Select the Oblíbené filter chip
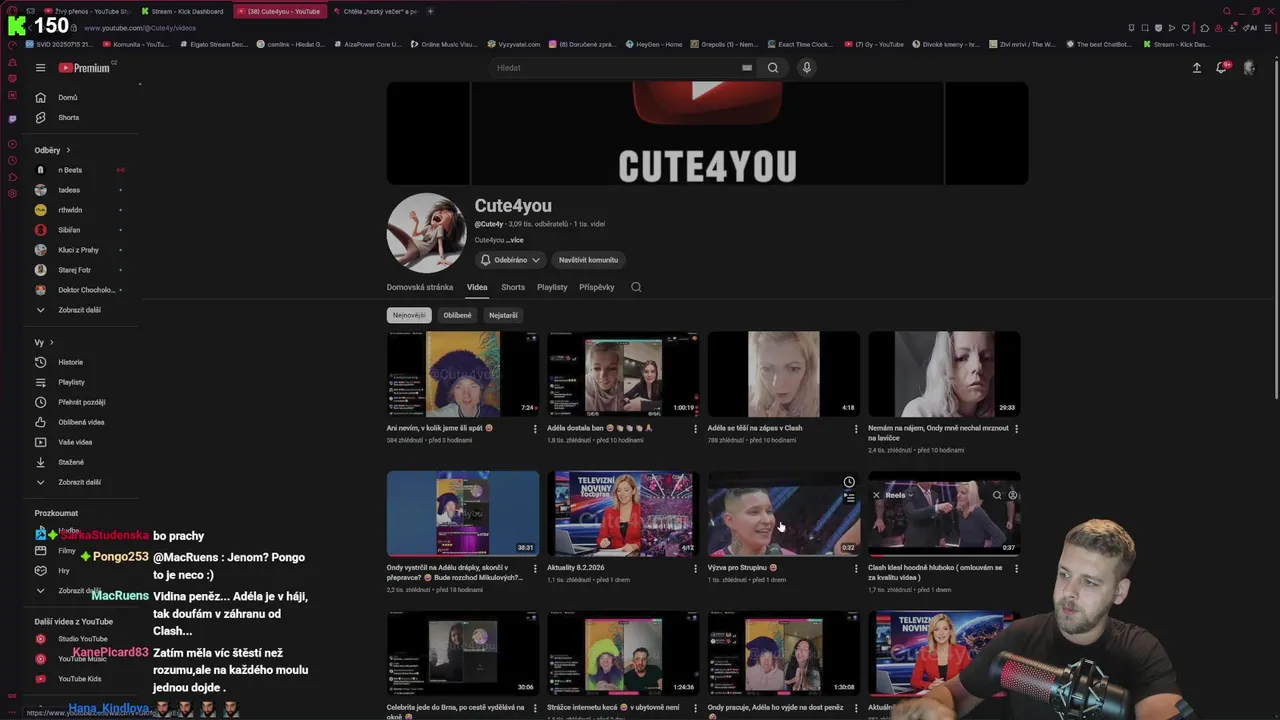 457,315
